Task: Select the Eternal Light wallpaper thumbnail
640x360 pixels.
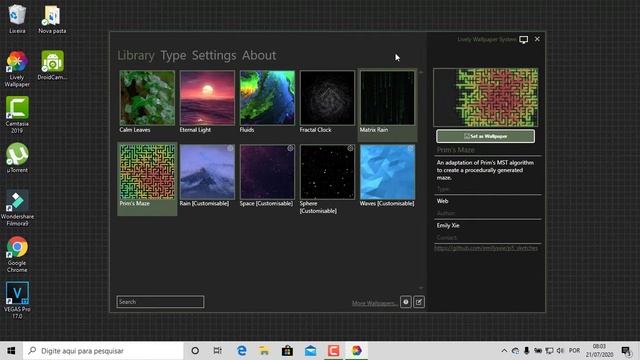Action: (x=207, y=98)
